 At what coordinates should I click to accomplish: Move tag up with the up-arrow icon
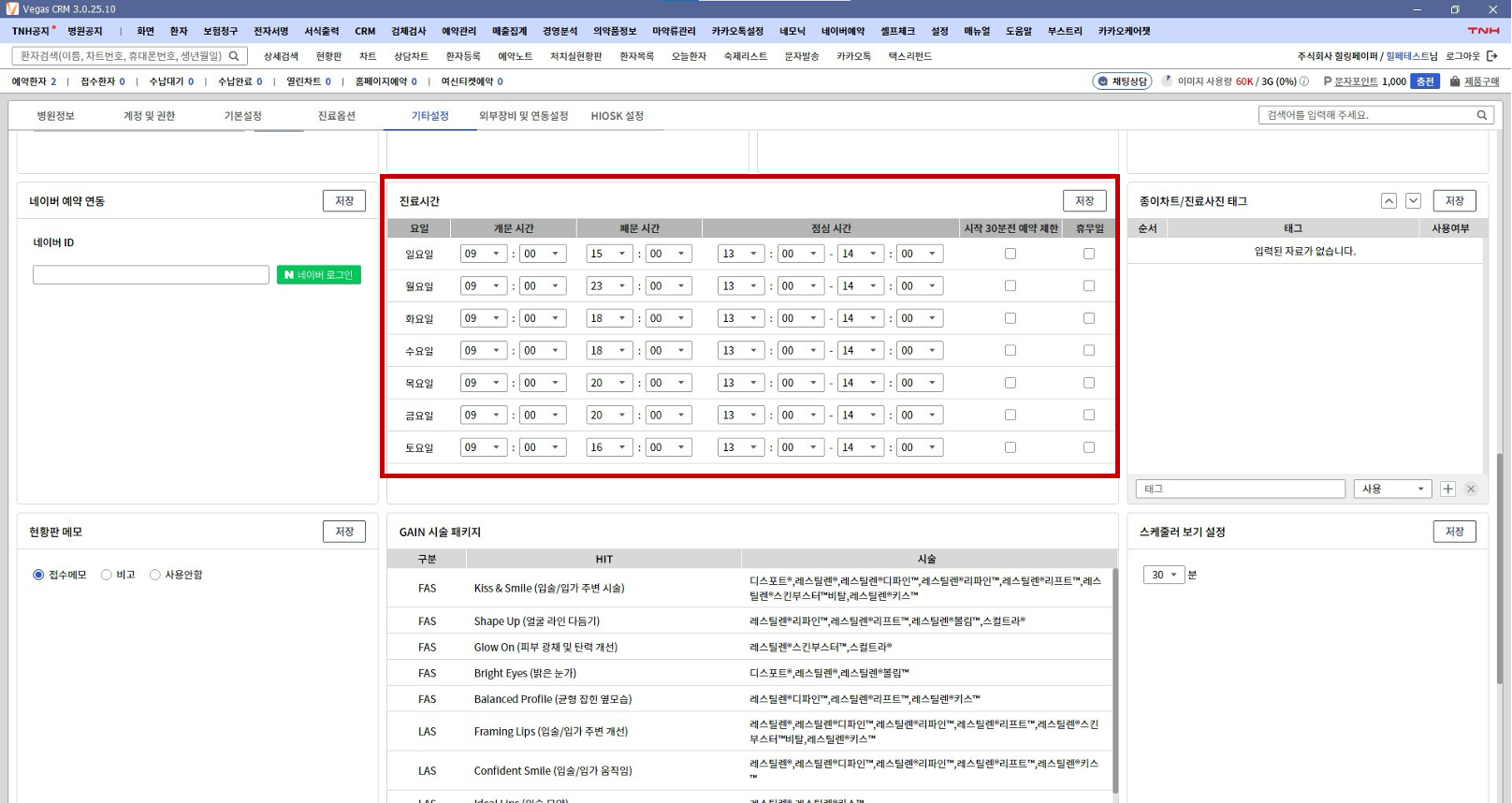pos(1388,201)
